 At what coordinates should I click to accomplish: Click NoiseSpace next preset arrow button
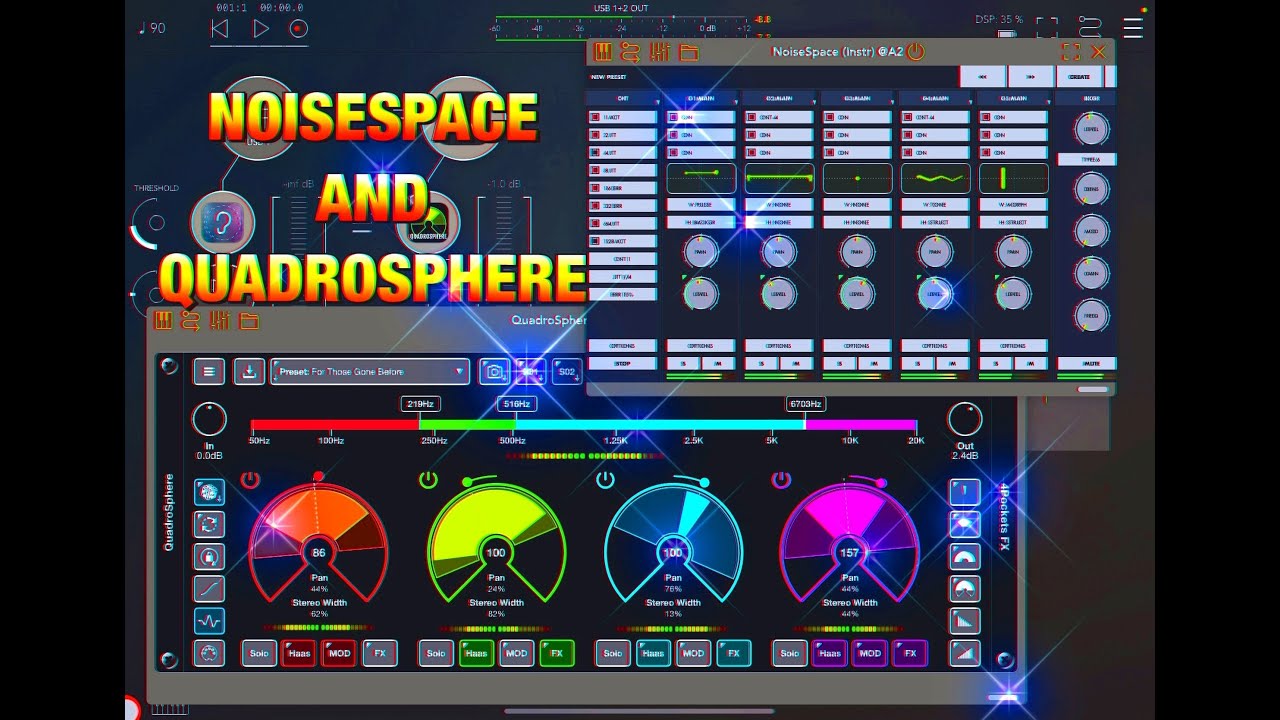pyautogui.click(x=1031, y=77)
